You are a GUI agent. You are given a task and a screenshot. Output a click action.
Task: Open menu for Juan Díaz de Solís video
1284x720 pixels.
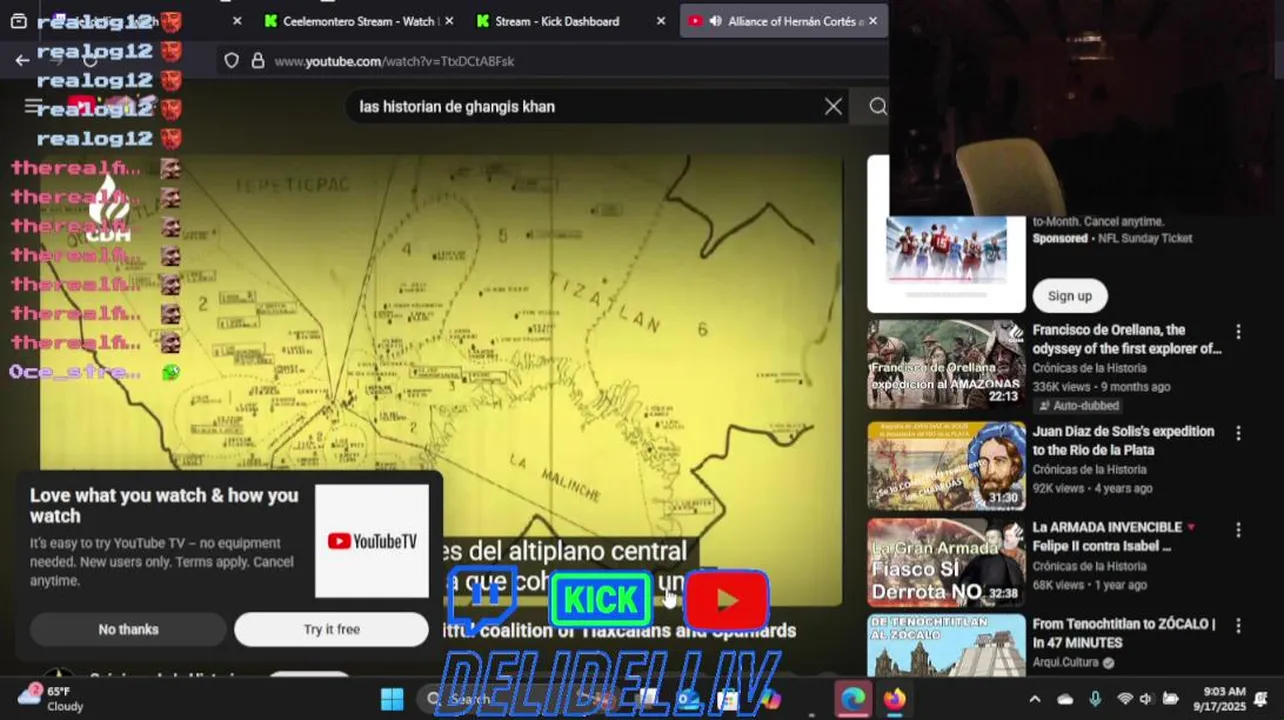(1238, 434)
